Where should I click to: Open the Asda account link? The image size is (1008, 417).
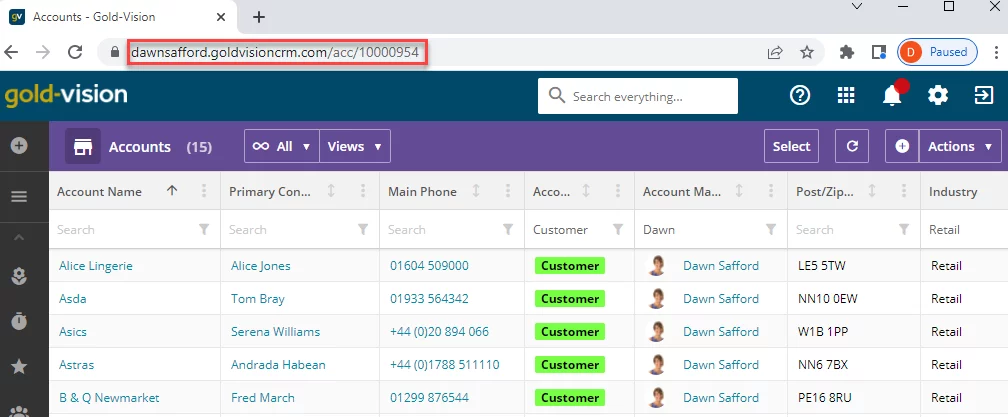tap(73, 299)
